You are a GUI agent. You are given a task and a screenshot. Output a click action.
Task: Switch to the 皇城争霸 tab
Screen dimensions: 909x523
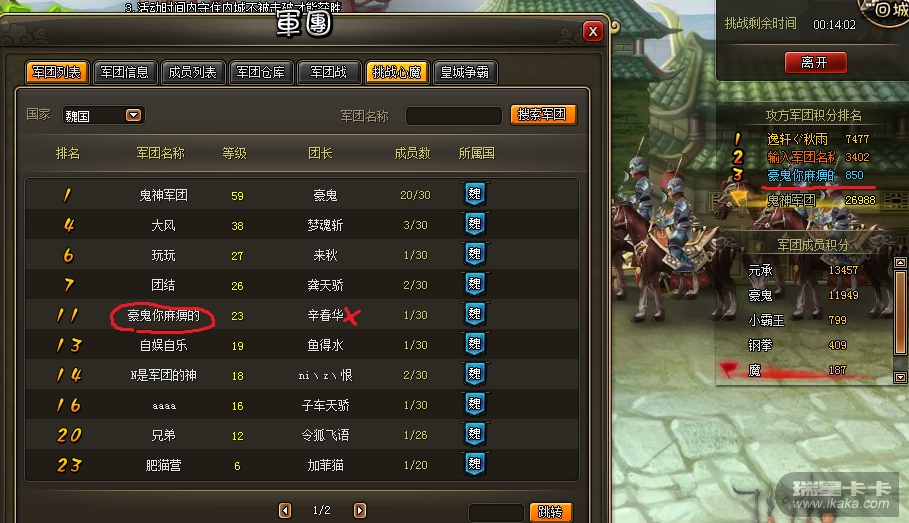pos(465,72)
